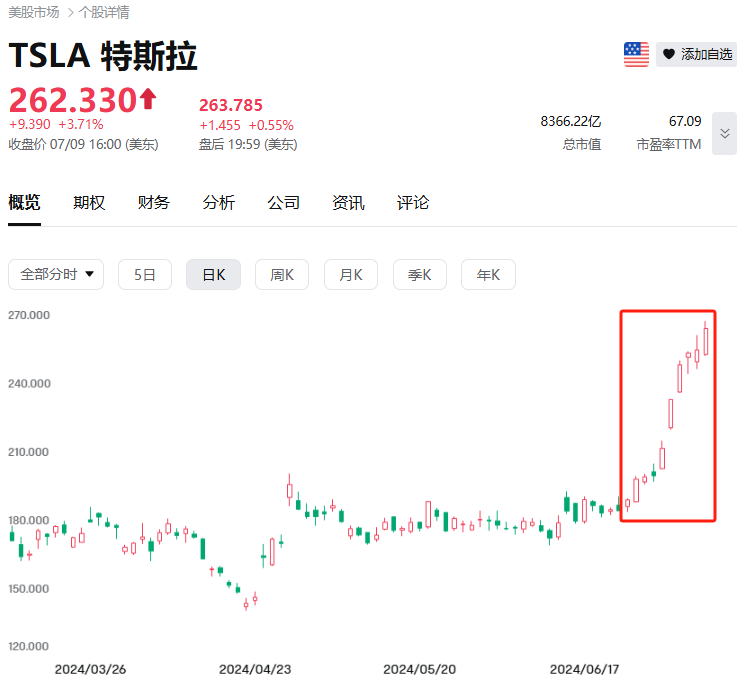Switch chart to 周K period
The width and height of the screenshot is (745, 690).
pos(282,274)
